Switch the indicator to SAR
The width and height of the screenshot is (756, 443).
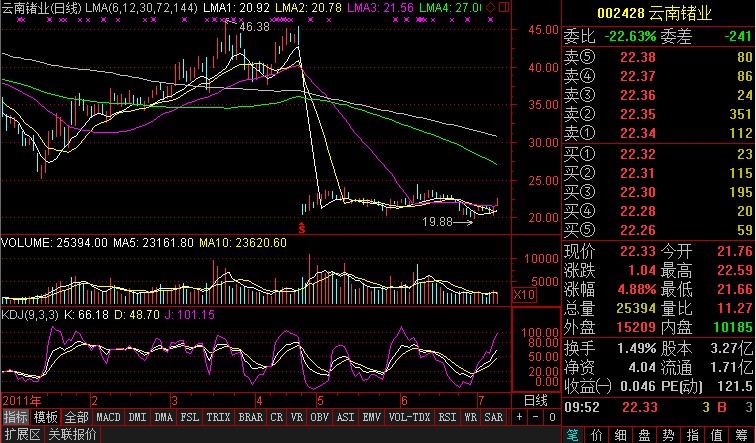(493, 417)
